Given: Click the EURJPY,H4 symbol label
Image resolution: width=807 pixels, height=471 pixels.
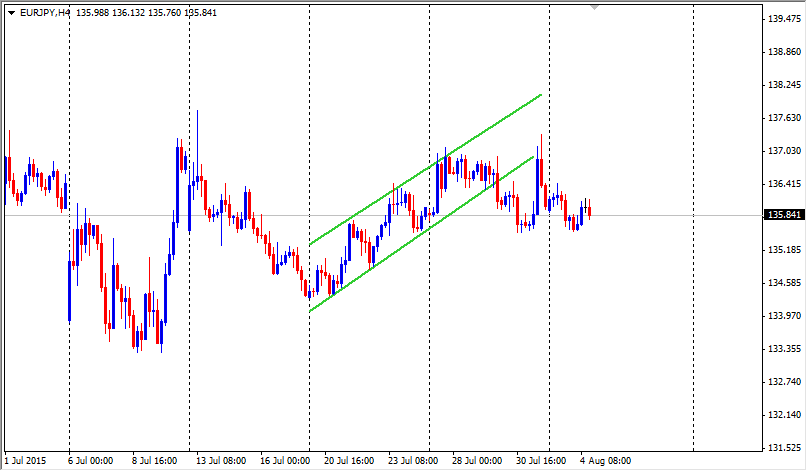Looking at the screenshot, I should coord(44,13).
